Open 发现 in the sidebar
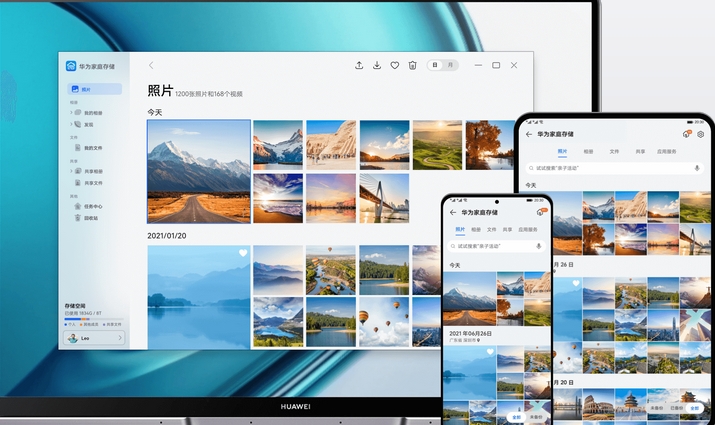The width and height of the screenshot is (715, 425). point(88,124)
